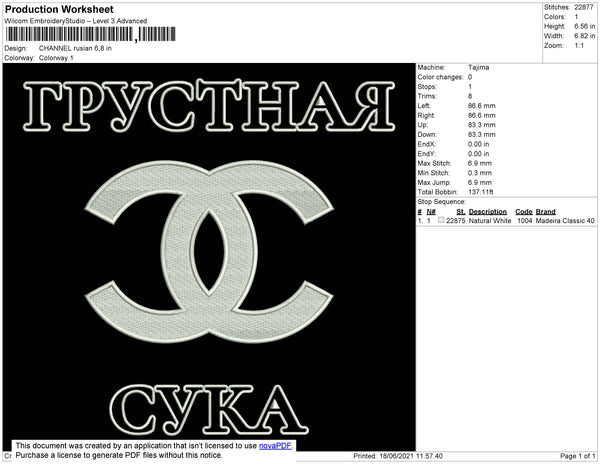Image resolution: width=600 pixels, height=464 pixels.
Task: Click stitch count '22875' in stop sequence
Action: pos(456,221)
